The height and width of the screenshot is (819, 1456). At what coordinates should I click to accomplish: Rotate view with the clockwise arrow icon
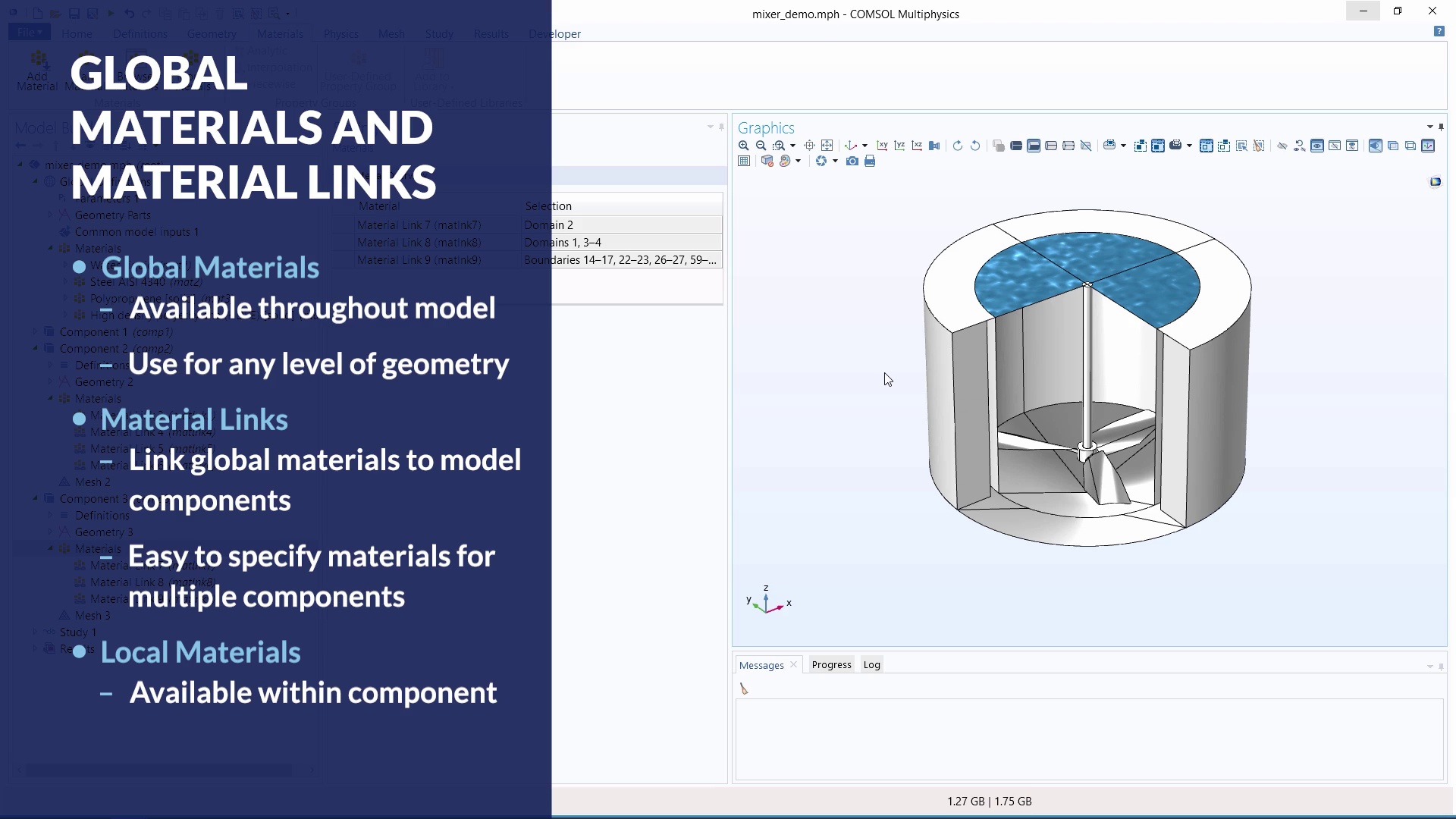(958, 146)
